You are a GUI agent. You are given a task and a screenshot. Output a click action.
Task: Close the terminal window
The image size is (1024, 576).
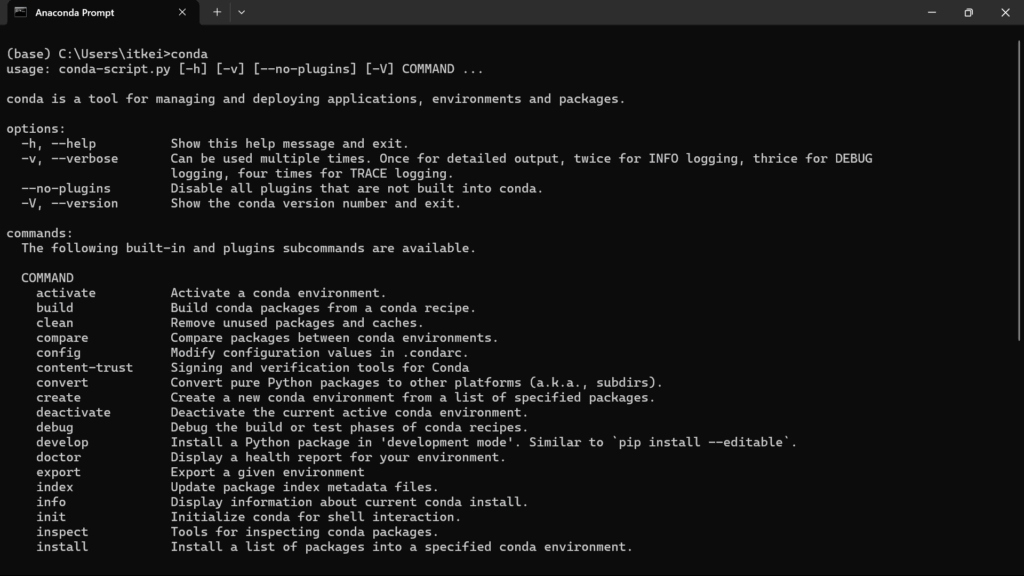pyautogui.click(x=1005, y=12)
